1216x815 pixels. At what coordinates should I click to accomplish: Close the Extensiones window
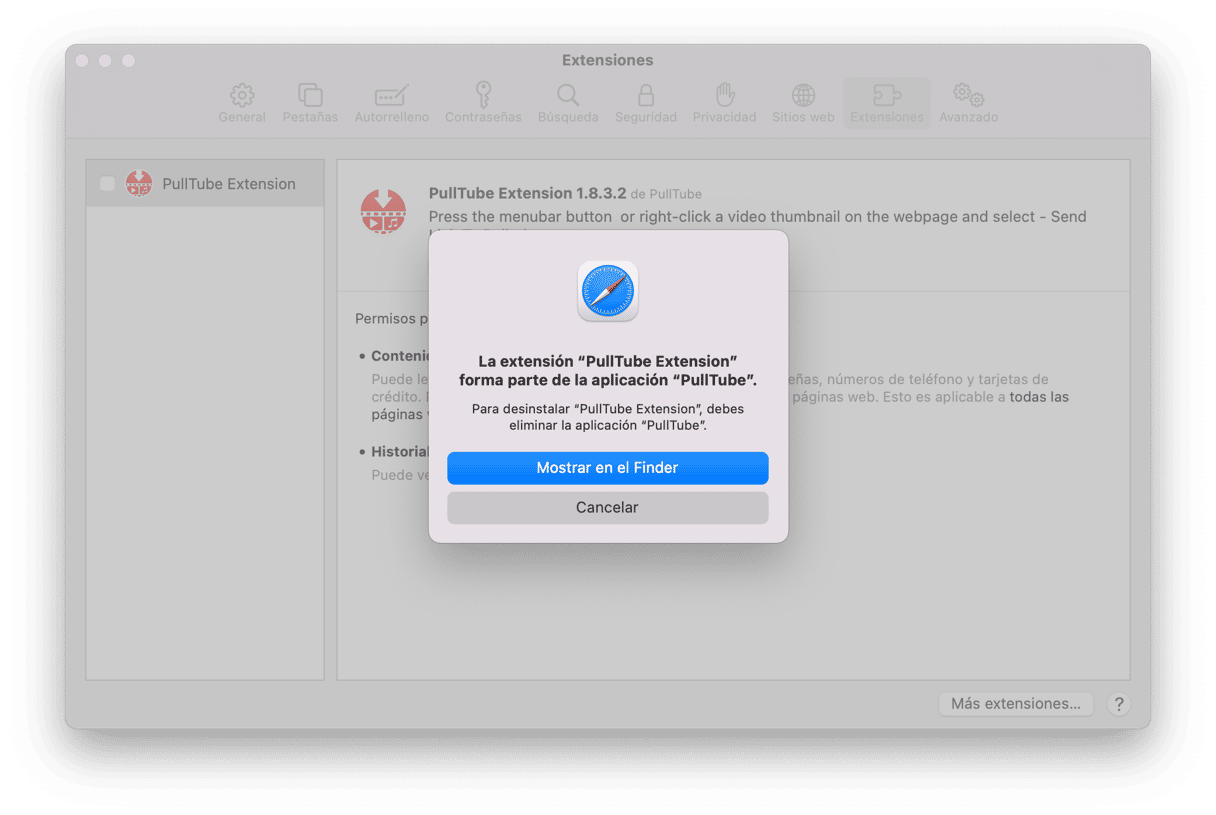pyautogui.click(x=82, y=61)
